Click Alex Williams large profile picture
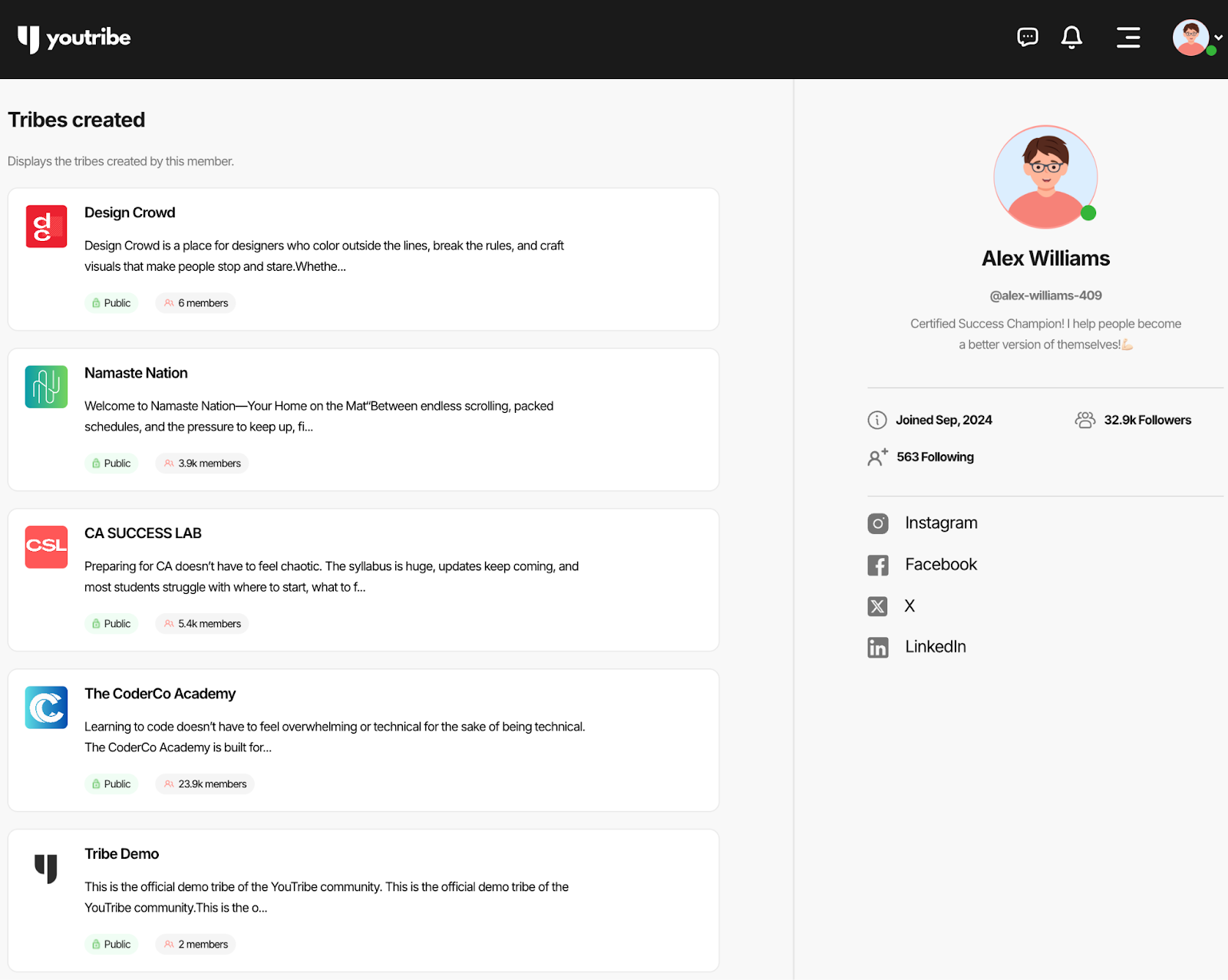1228x980 pixels. (1045, 177)
